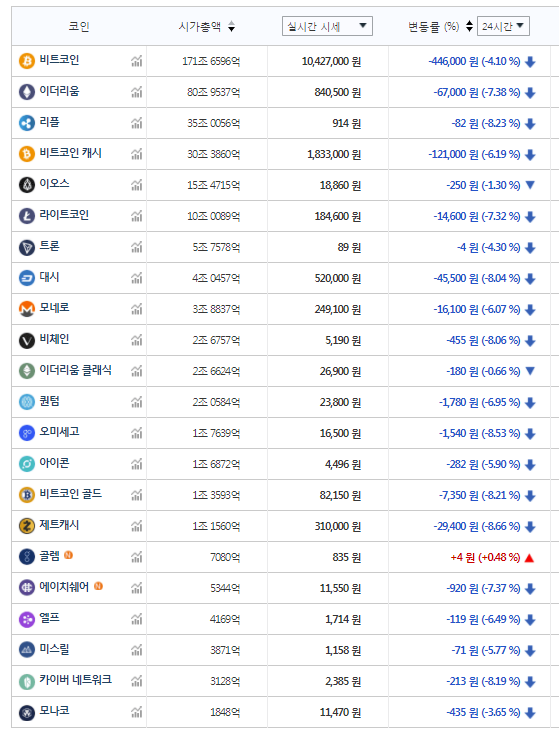The image size is (559, 733).
Task: Click the EOS coin logo
Action: (27, 185)
